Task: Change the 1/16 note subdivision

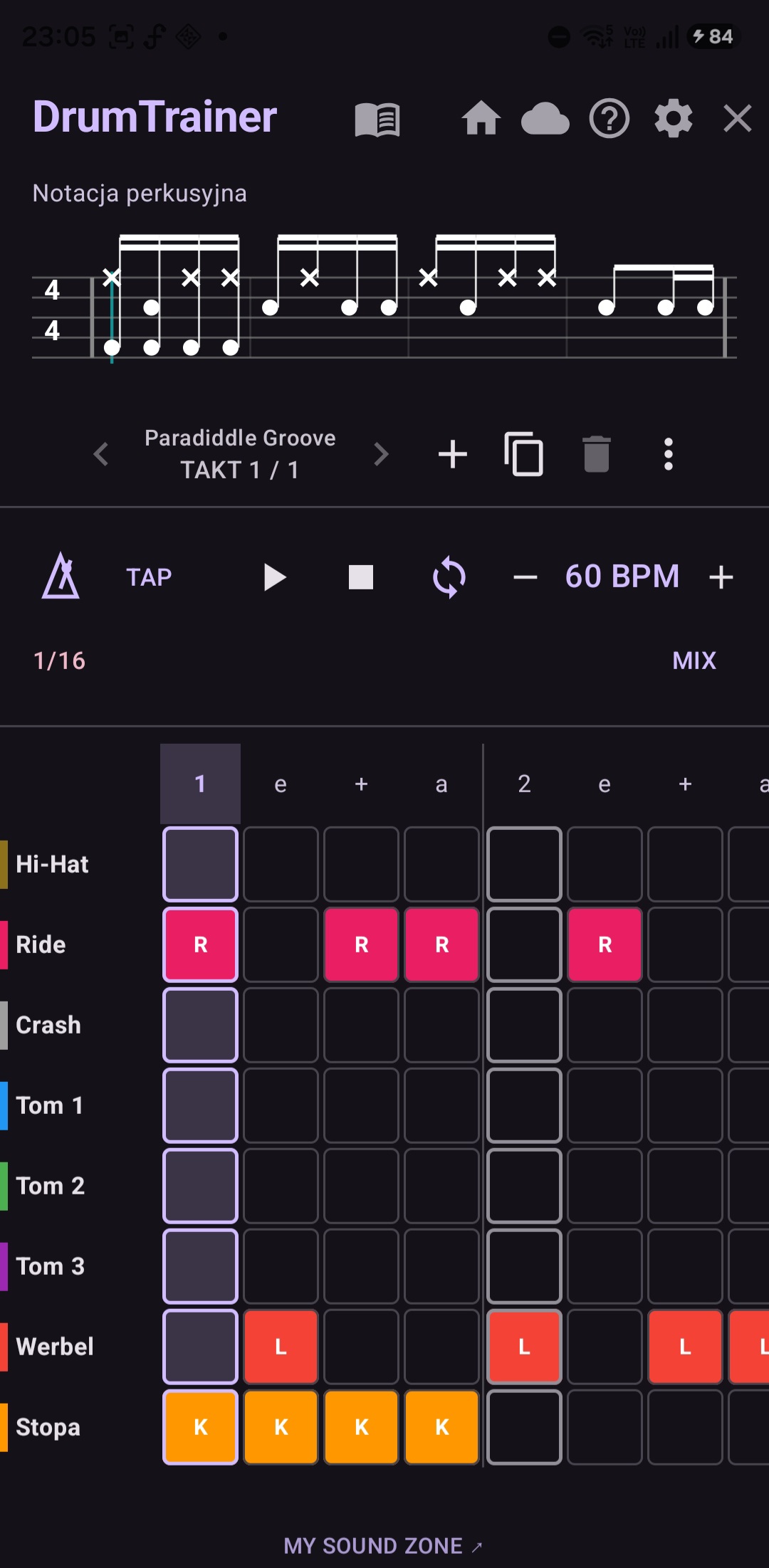Action: [60, 661]
